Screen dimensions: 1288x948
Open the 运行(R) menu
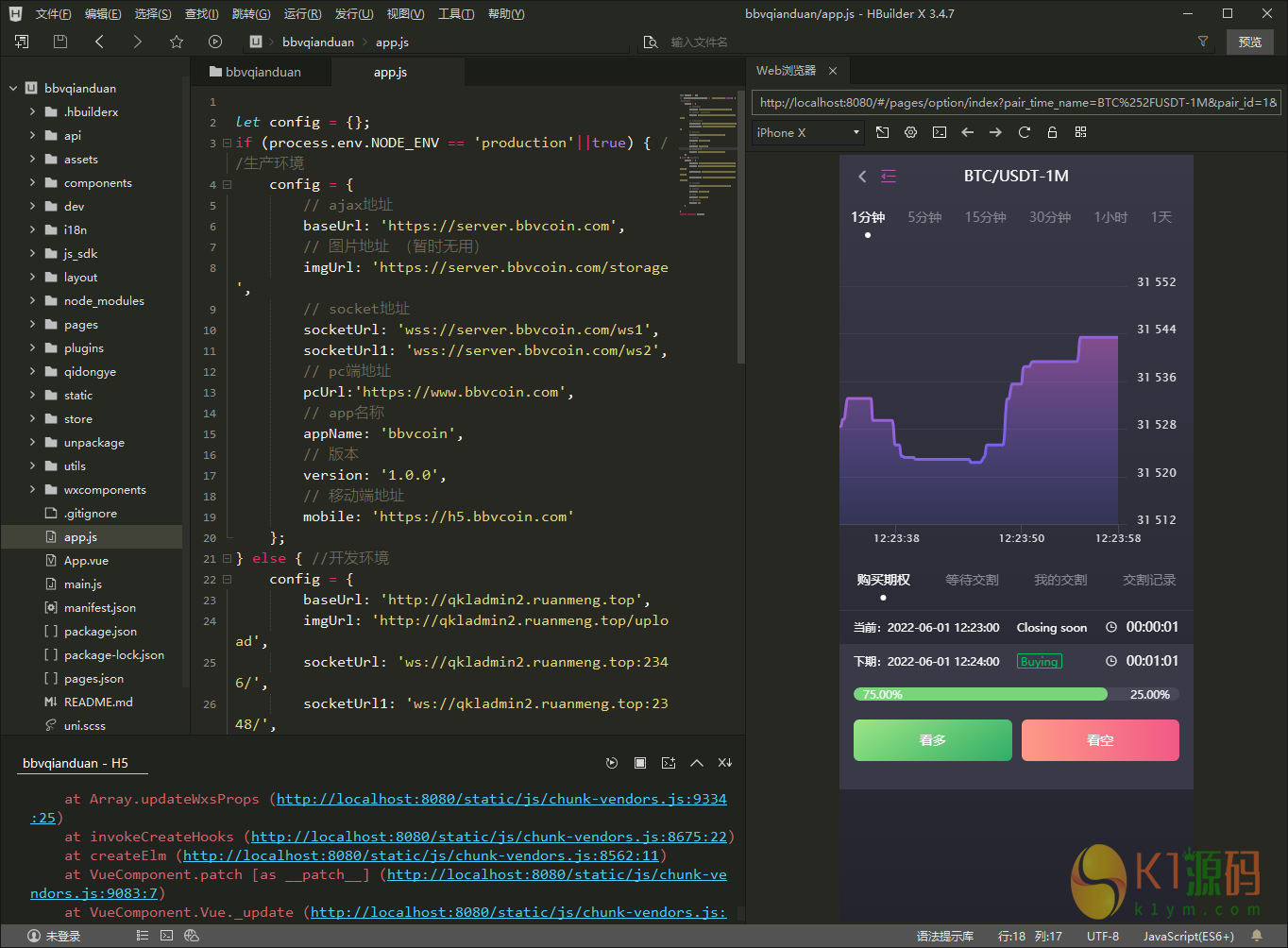[x=302, y=14]
